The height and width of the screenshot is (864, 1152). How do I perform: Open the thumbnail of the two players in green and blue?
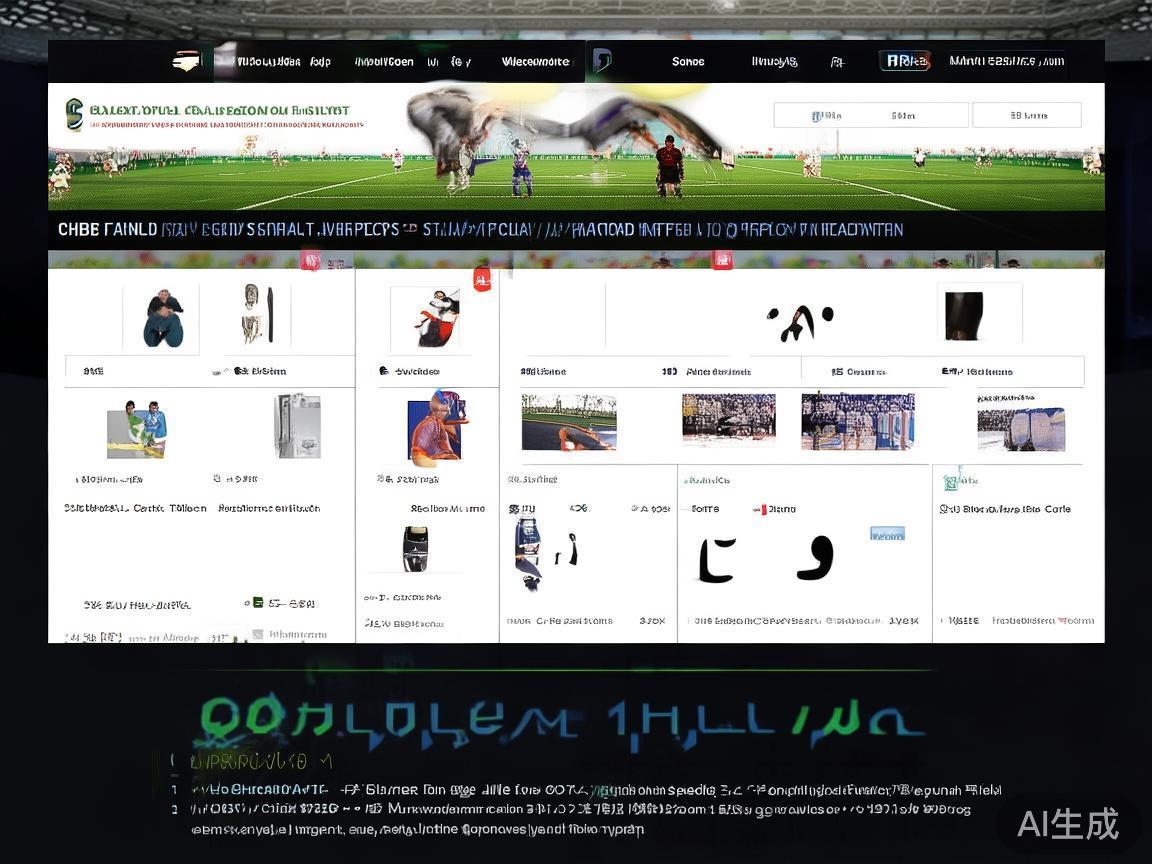(137, 428)
